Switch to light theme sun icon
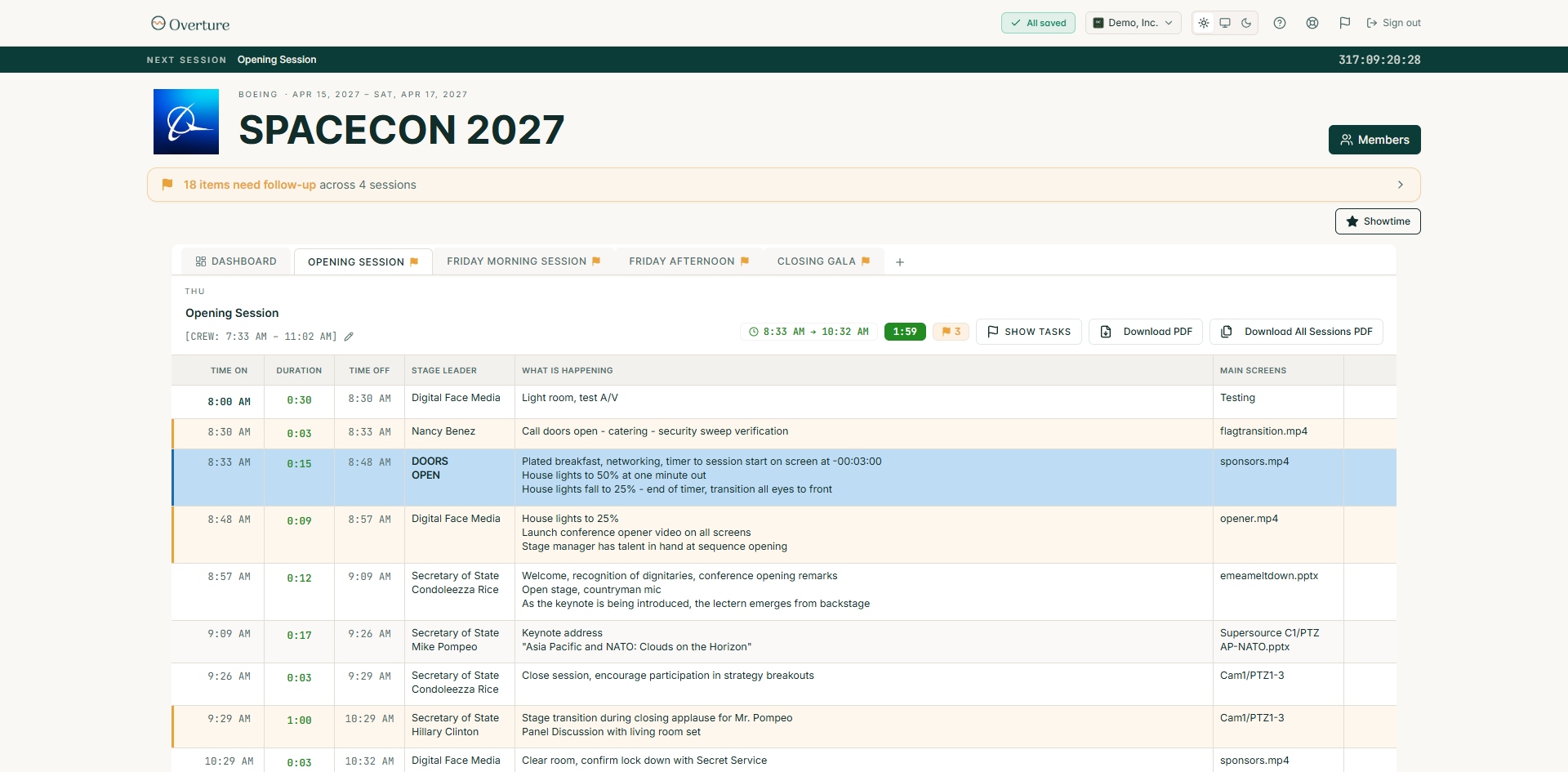1568x772 pixels. tap(1204, 23)
